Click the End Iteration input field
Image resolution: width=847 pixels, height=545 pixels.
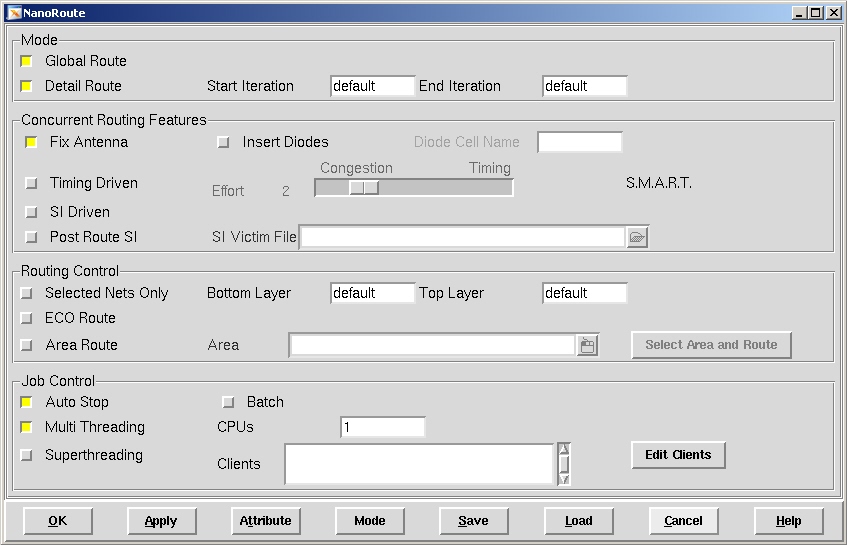(584, 86)
